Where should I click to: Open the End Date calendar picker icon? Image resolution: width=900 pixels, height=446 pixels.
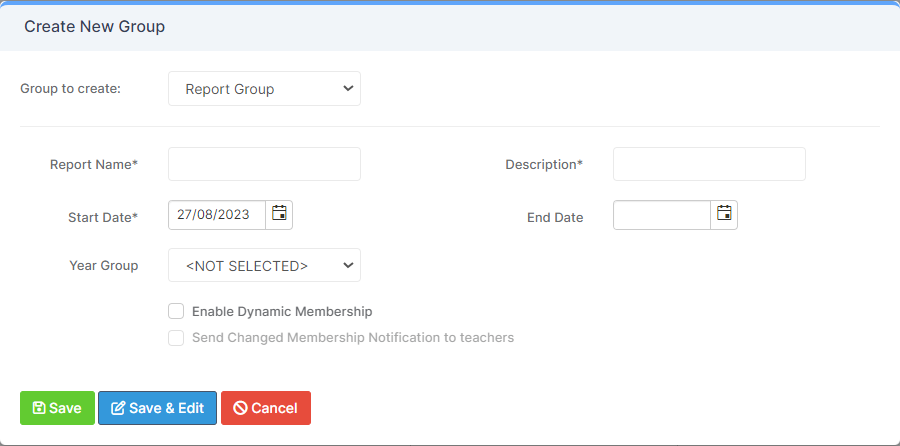point(724,214)
